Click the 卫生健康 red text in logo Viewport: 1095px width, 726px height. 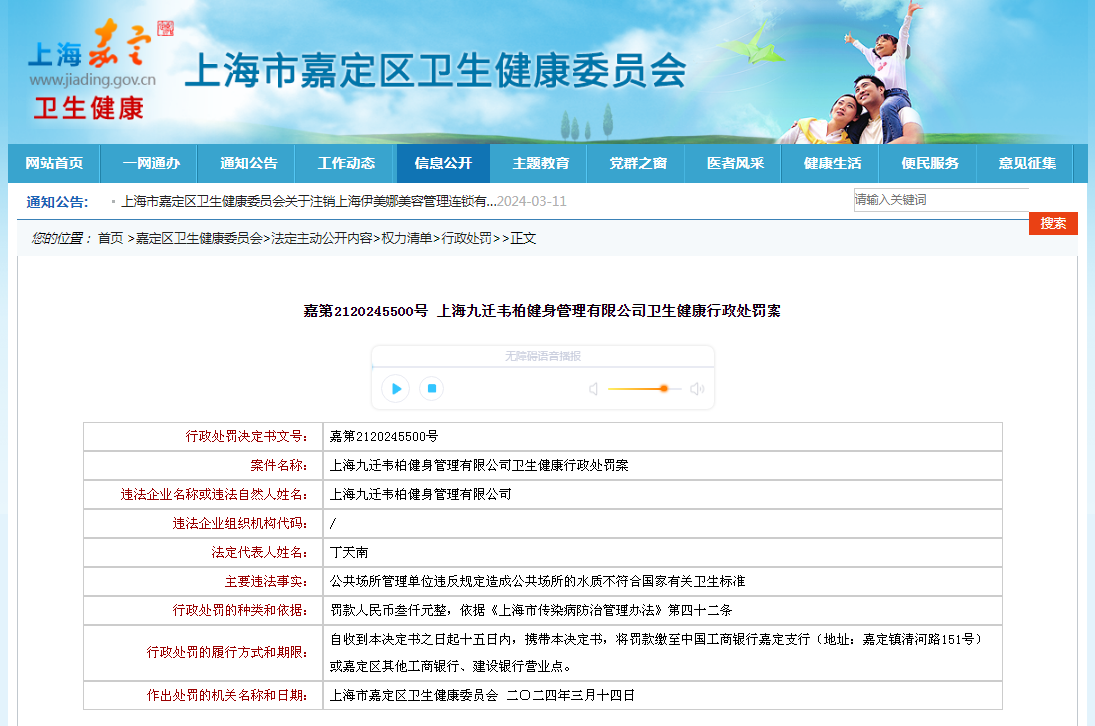pos(89,109)
